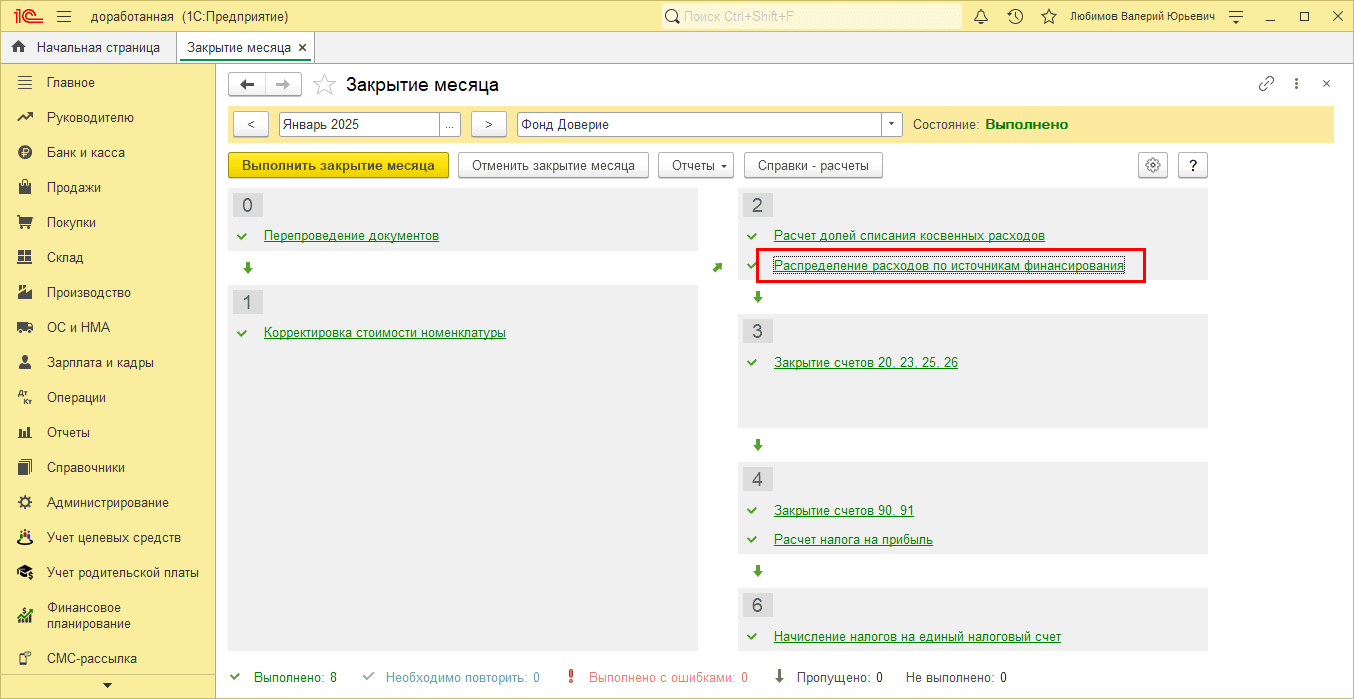Open organization dropdown for Фонд Доверие
1354x699 pixels.
[x=891, y=125]
